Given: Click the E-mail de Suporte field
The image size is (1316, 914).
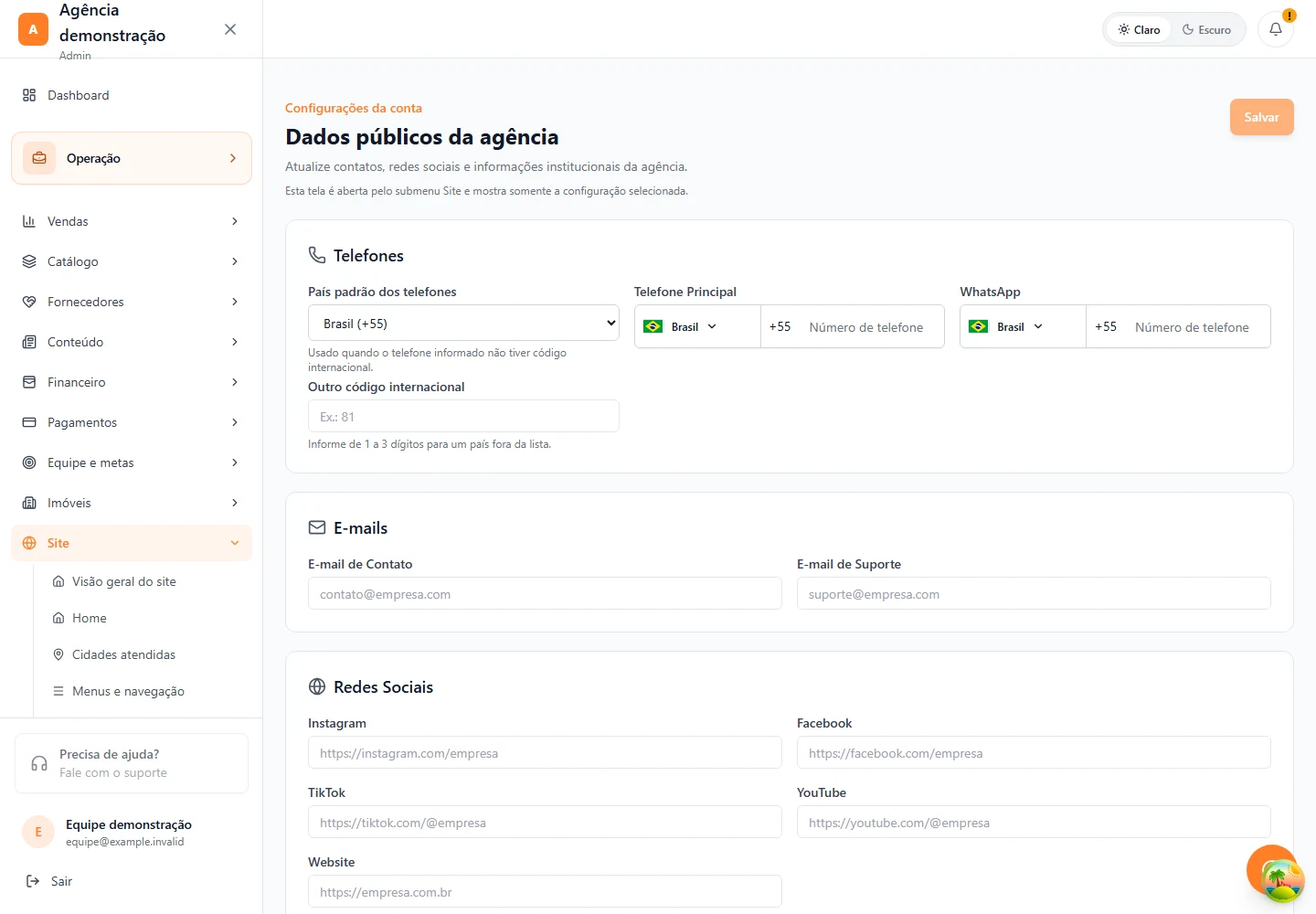Looking at the screenshot, I should [x=1034, y=593].
